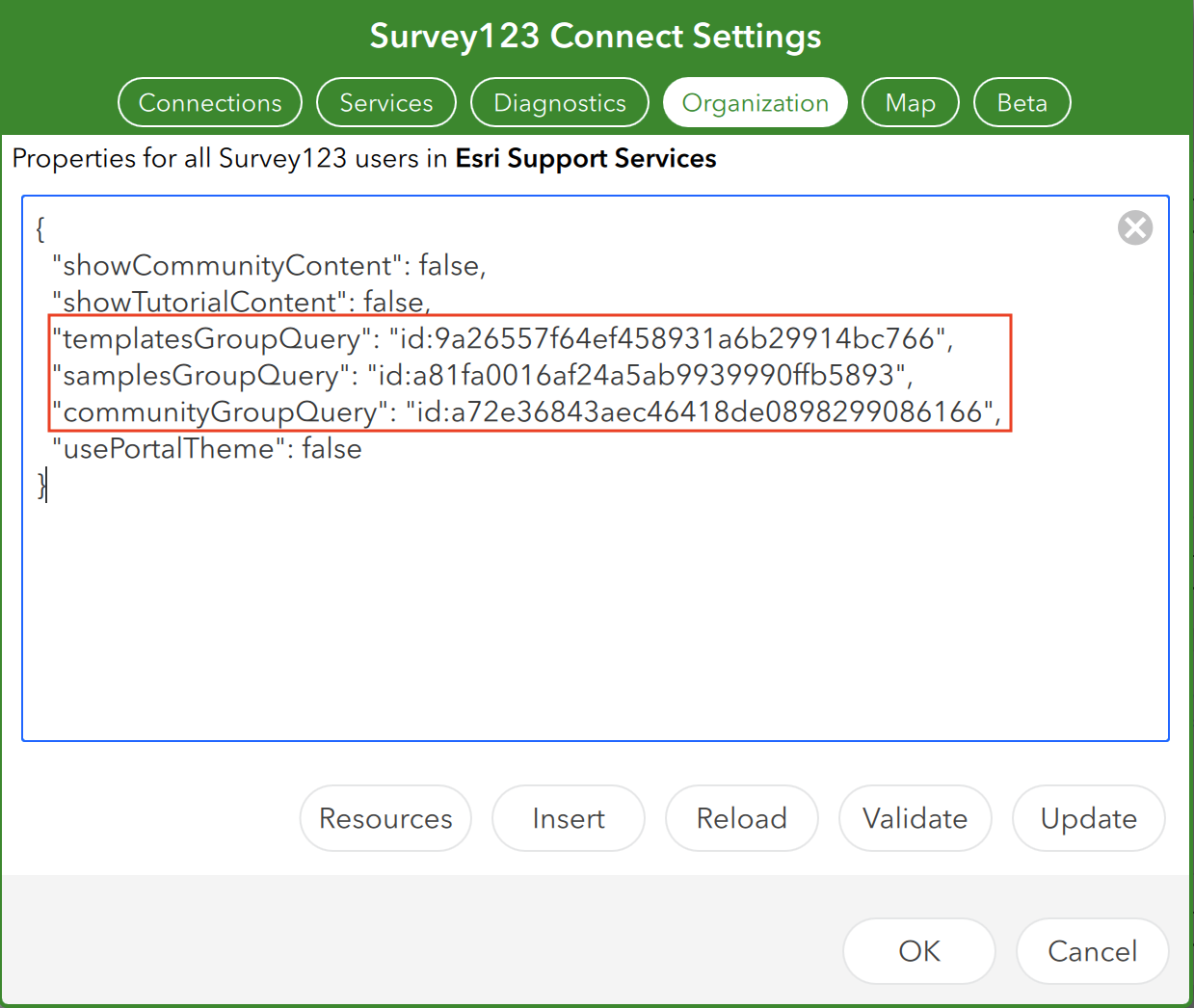1194x1008 pixels.
Task: Click the Insert button
Action: 569,818
